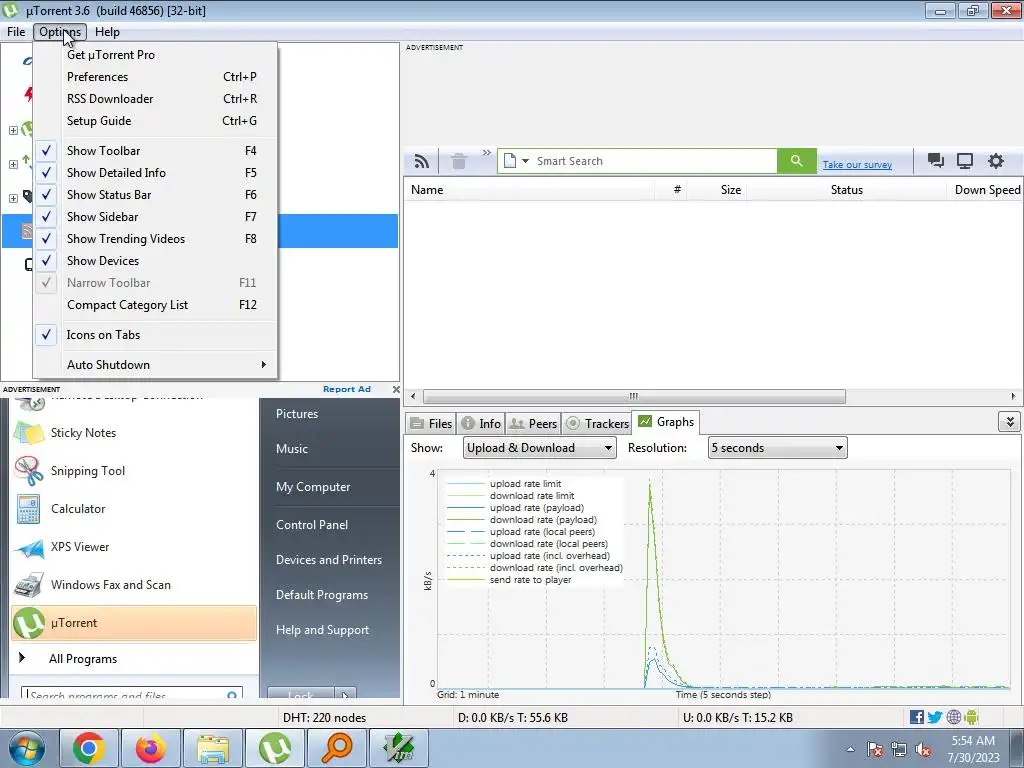1024x768 pixels.
Task: Click the network tray icon
Action: (899, 750)
